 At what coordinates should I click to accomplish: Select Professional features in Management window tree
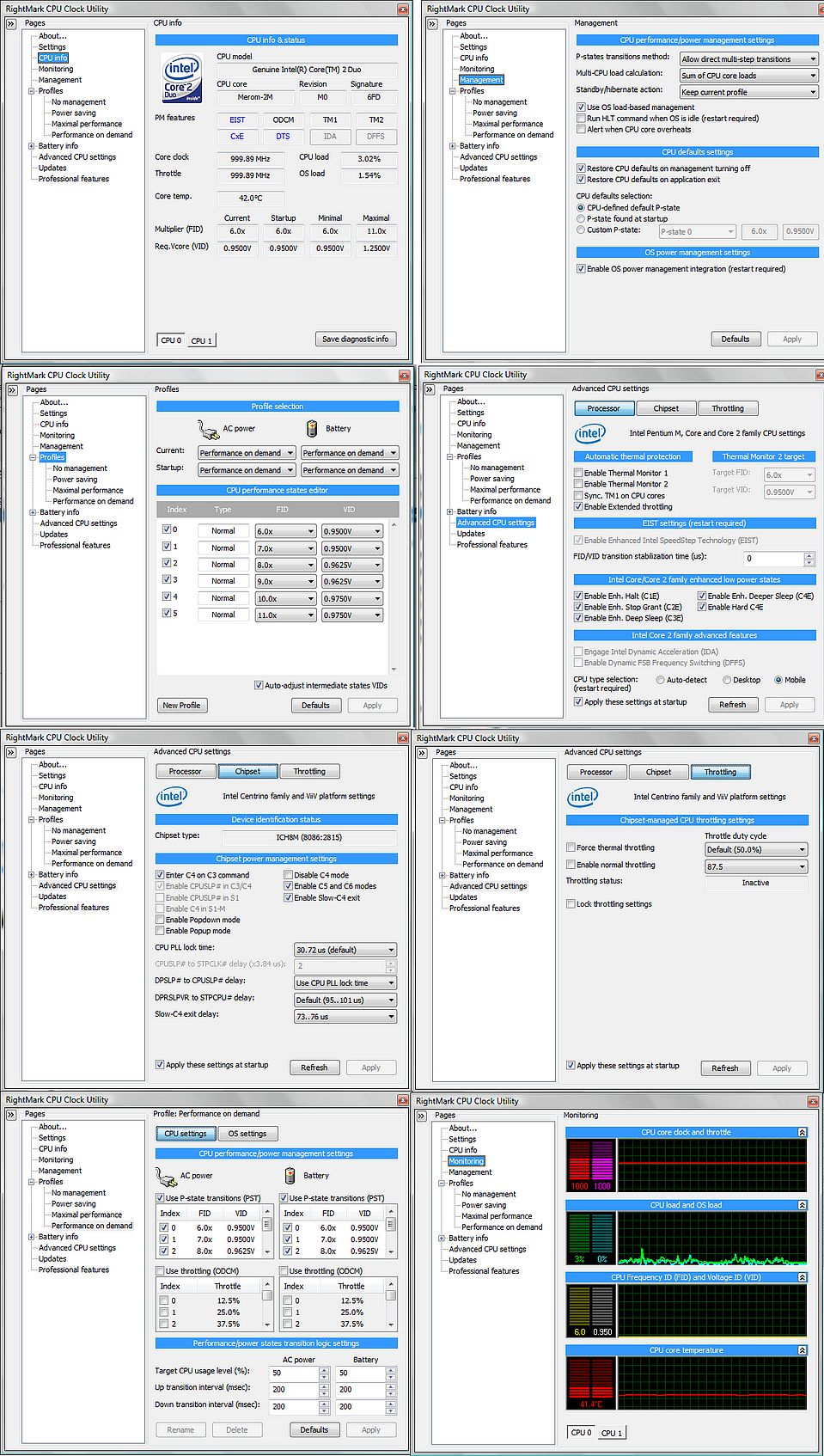pos(495,180)
